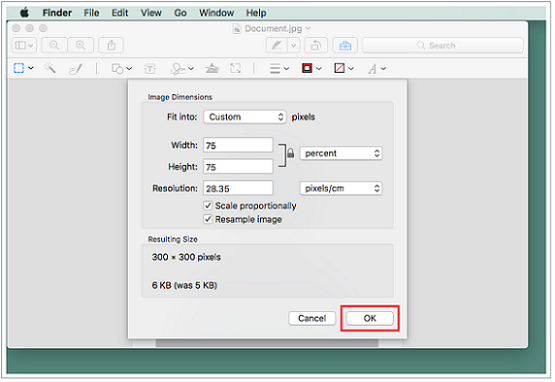Open the line Shape Style menu
Image resolution: width=555 pixels, height=382 pixels.
pos(279,68)
